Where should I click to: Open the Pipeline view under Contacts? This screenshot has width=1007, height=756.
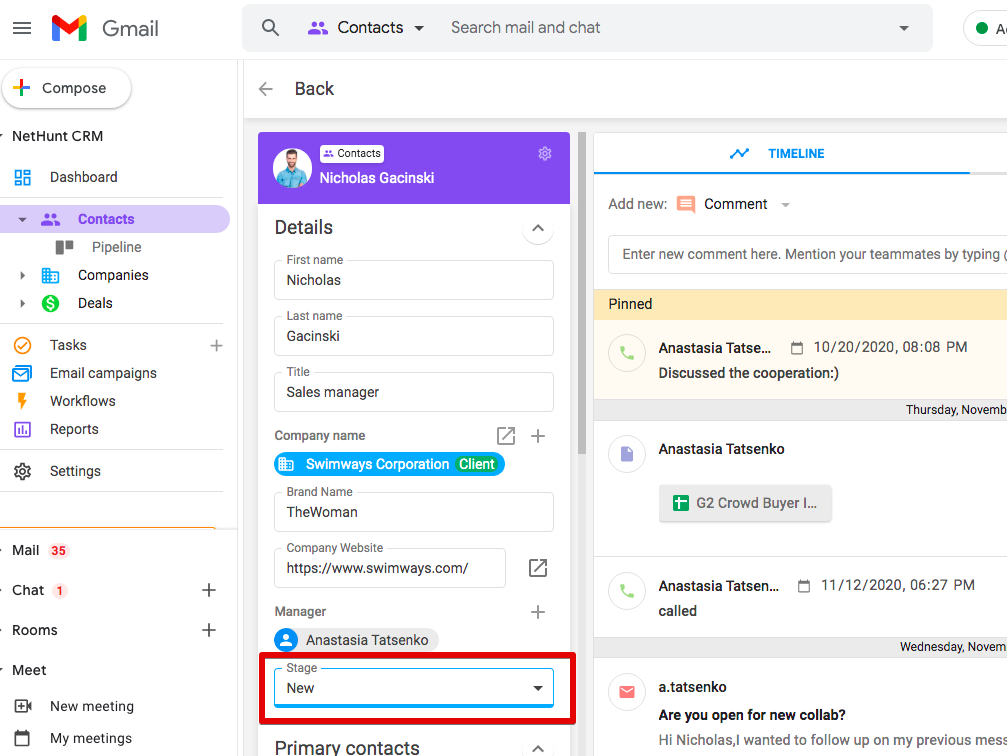[x=116, y=247]
